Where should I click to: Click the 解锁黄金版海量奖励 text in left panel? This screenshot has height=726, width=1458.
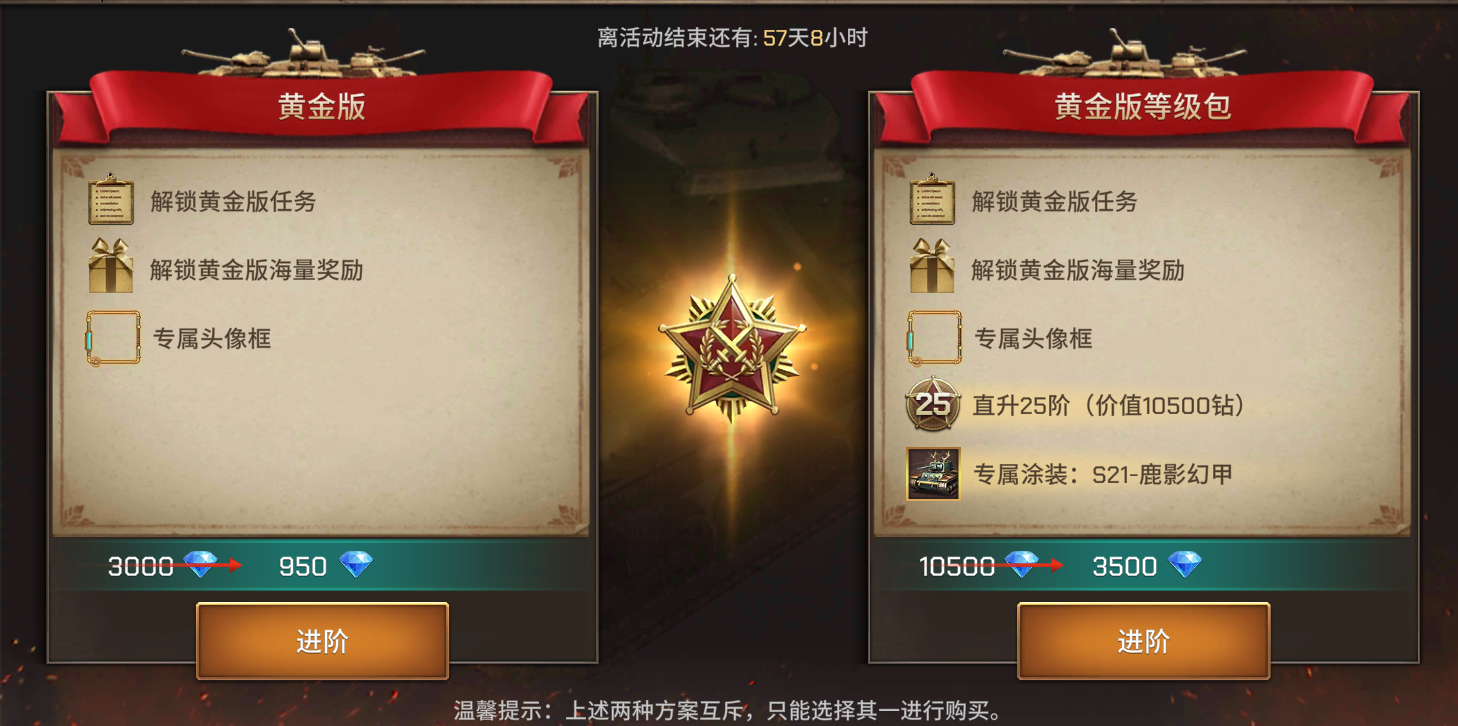[x=256, y=270]
